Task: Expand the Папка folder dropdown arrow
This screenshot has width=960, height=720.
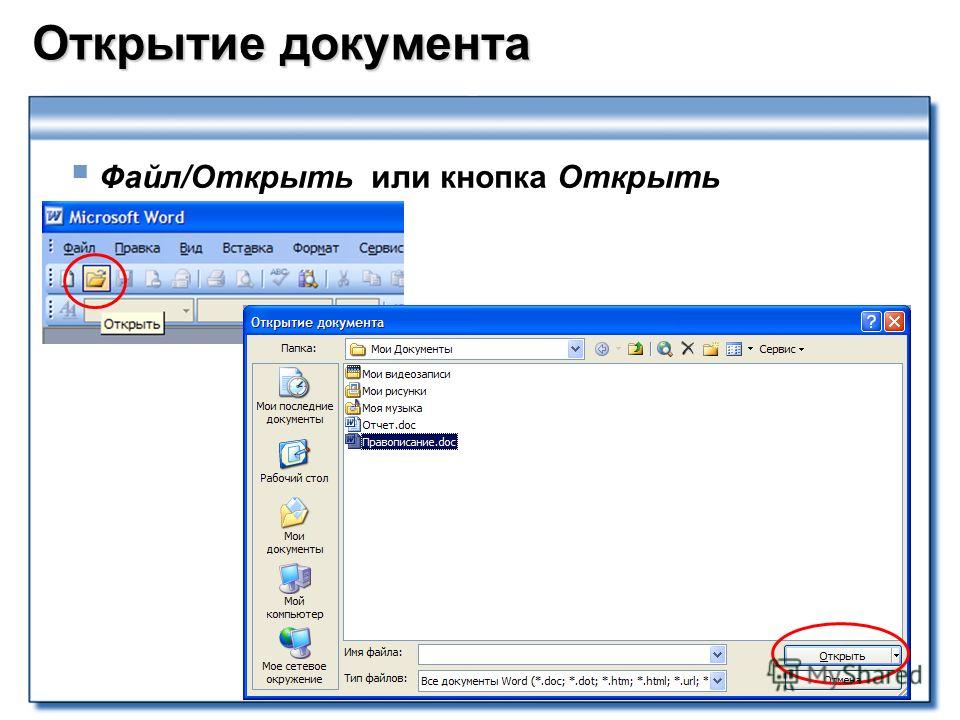Action: click(x=575, y=349)
